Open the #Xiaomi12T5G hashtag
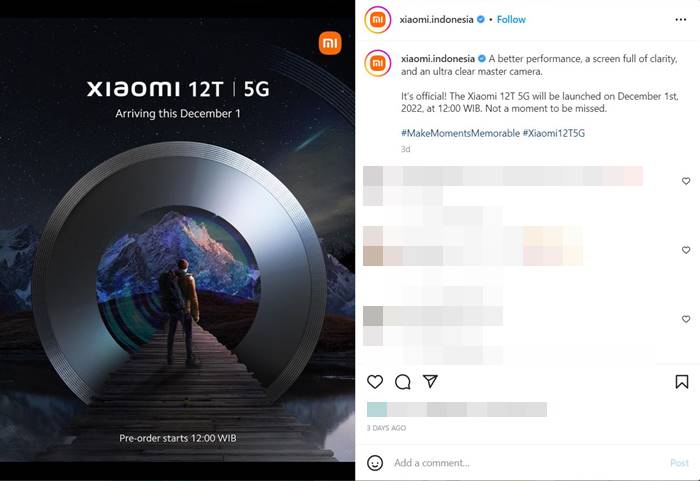The width and height of the screenshot is (700, 481). (x=554, y=133)
